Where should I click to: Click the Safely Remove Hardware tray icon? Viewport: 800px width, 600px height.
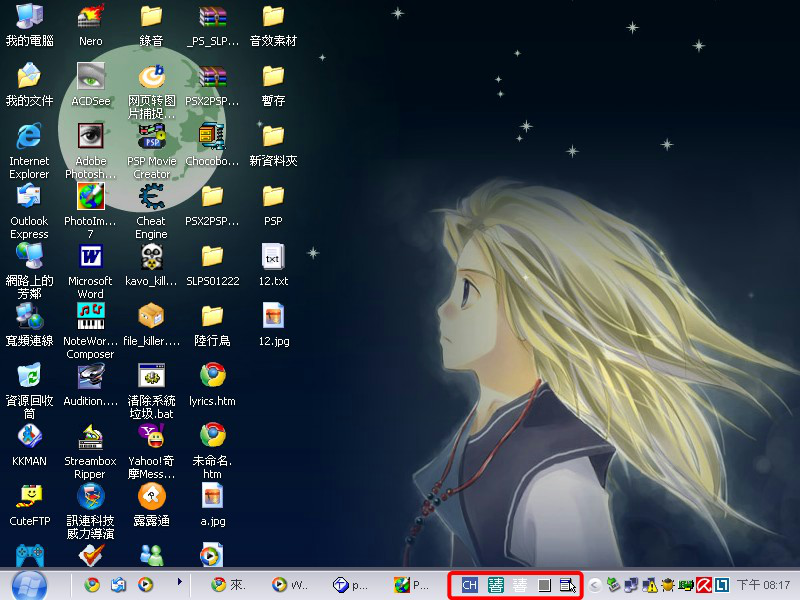click(x=613, y=585)
